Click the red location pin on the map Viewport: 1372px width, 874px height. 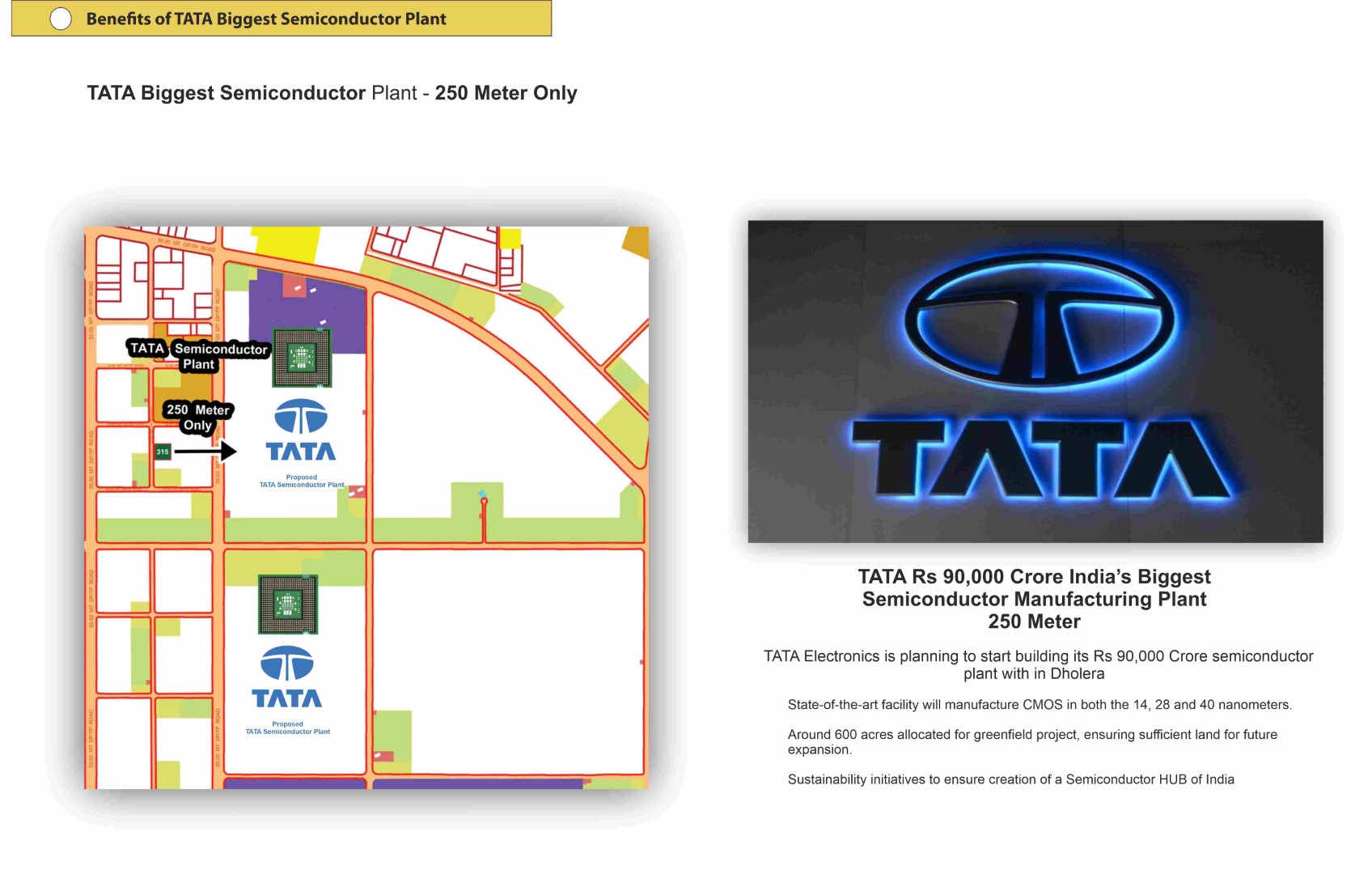tap(484, 503)
